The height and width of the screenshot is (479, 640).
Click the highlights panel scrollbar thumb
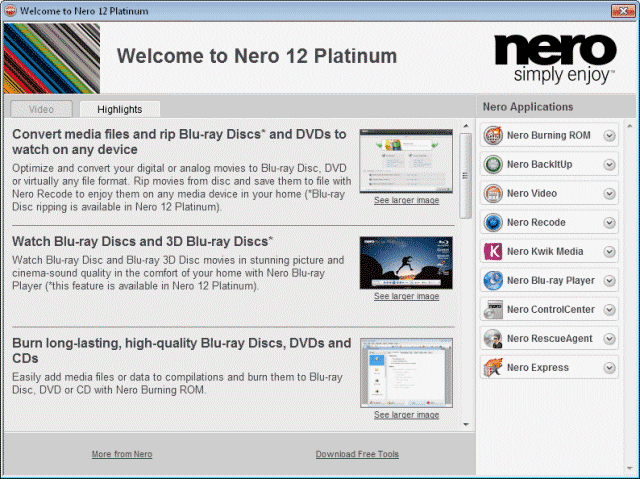click(465, 175)
